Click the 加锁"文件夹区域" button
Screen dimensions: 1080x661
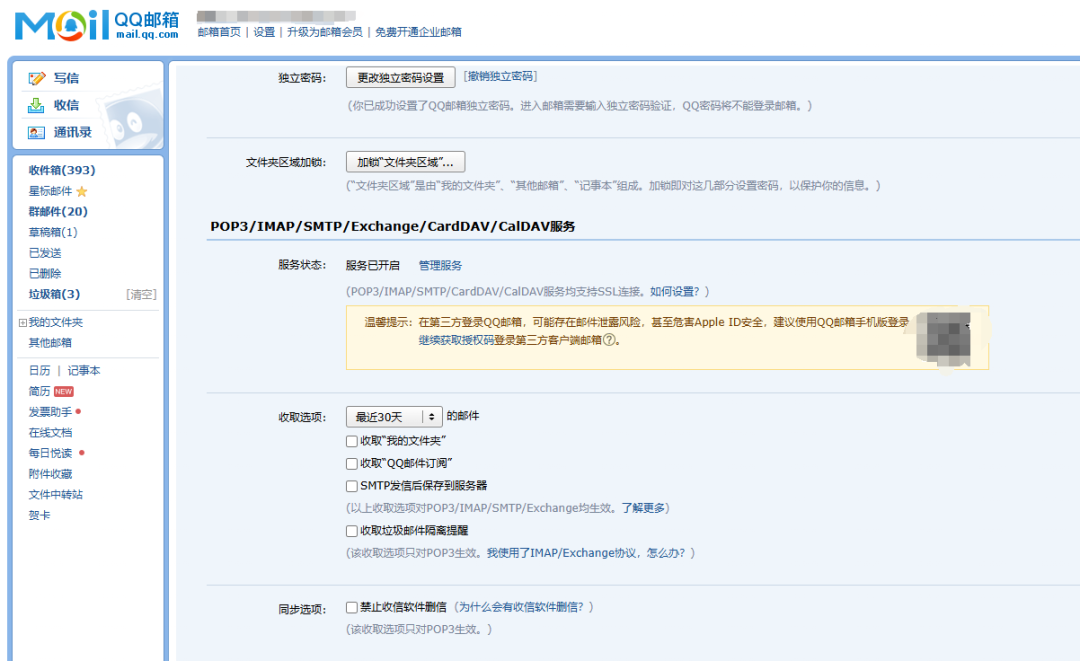406,162
